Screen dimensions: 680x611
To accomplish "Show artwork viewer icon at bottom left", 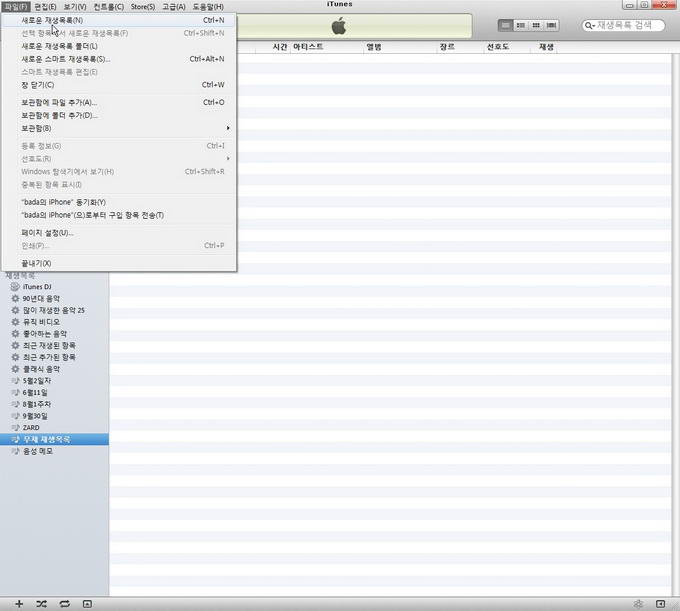I will click(87, 604).
